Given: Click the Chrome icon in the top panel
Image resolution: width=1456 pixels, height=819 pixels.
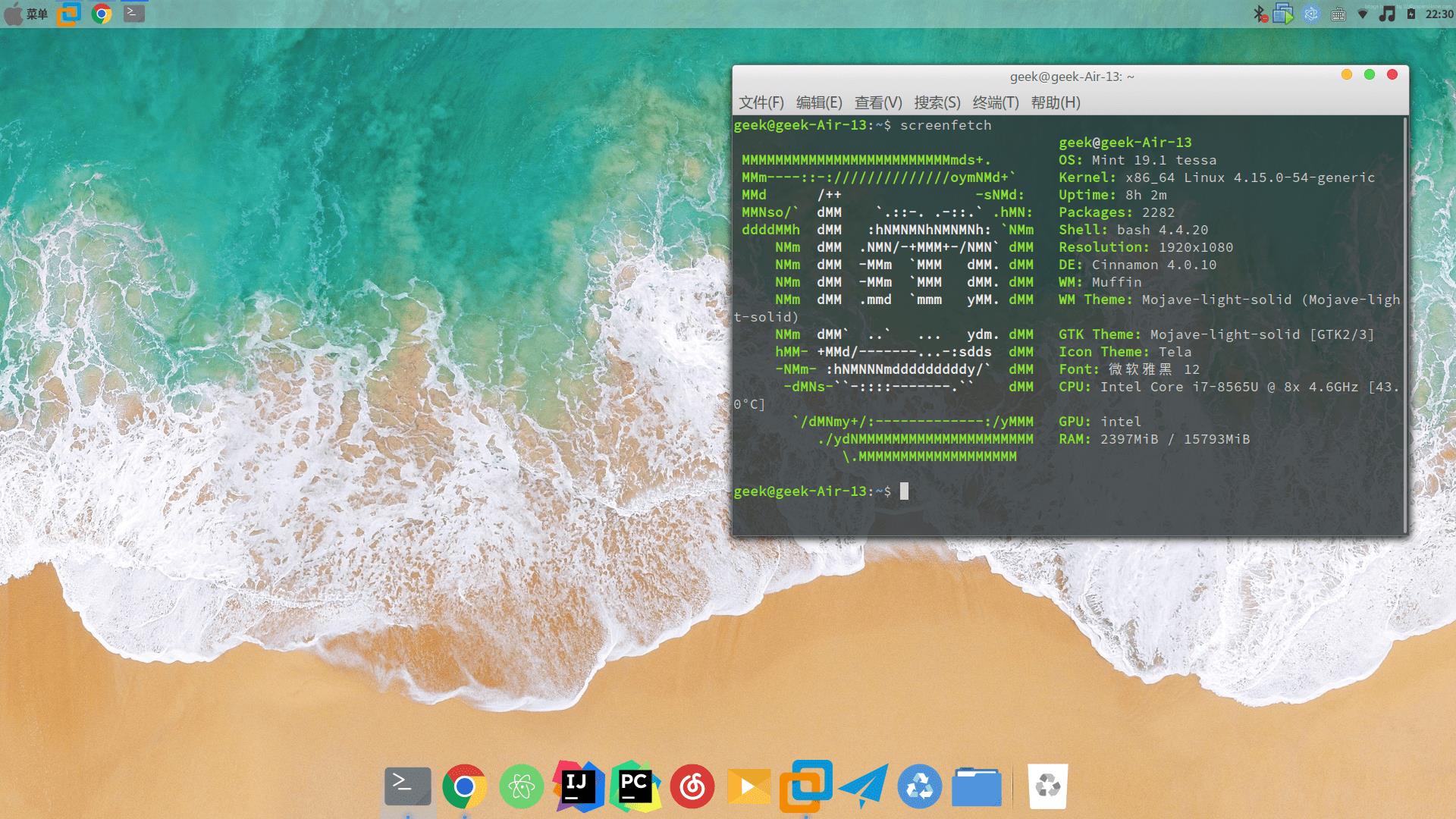Looking at the screenshot, I should (102, 14).
